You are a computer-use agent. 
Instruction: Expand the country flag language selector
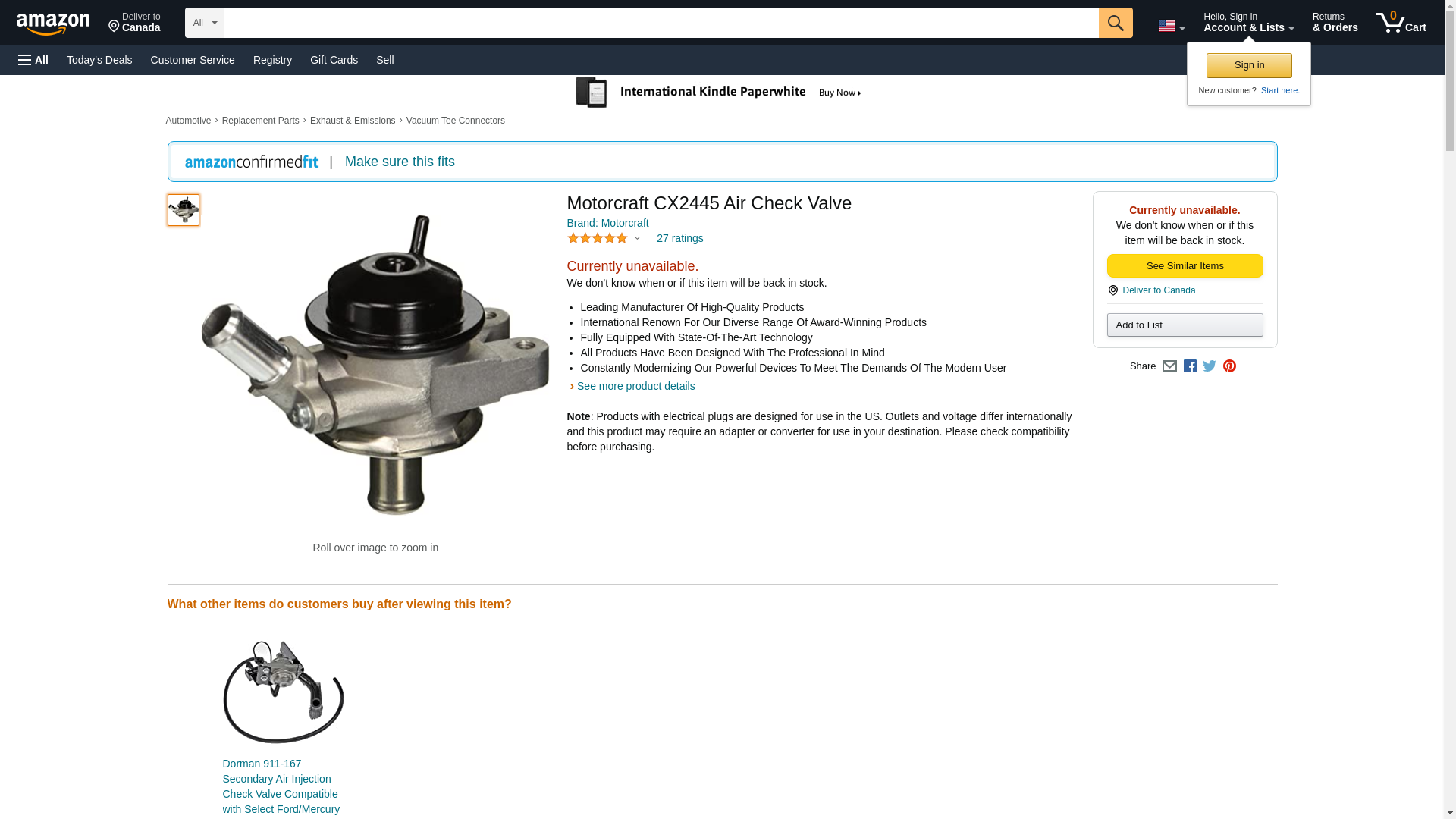[x=1172, y=26]
